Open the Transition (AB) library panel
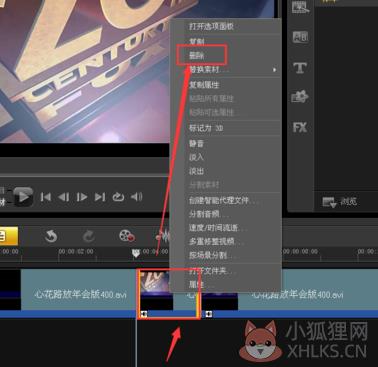378x367 pixels. pyautogui.click(x=300, y=37)
